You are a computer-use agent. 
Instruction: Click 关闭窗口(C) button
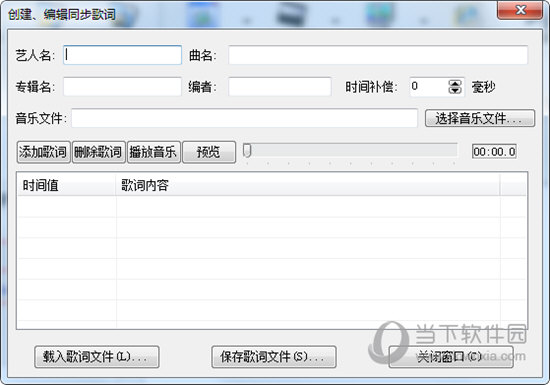[x=451, y=357]
